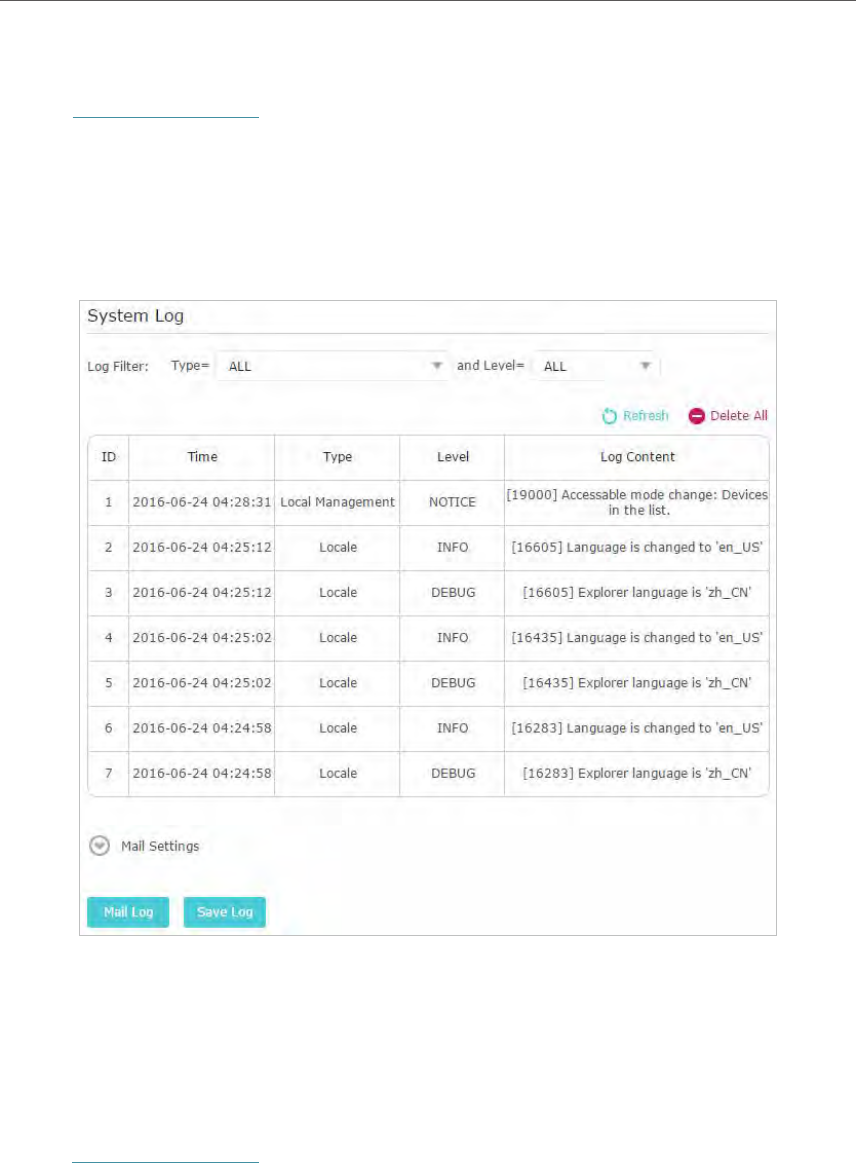Click the ID column header

108,457
